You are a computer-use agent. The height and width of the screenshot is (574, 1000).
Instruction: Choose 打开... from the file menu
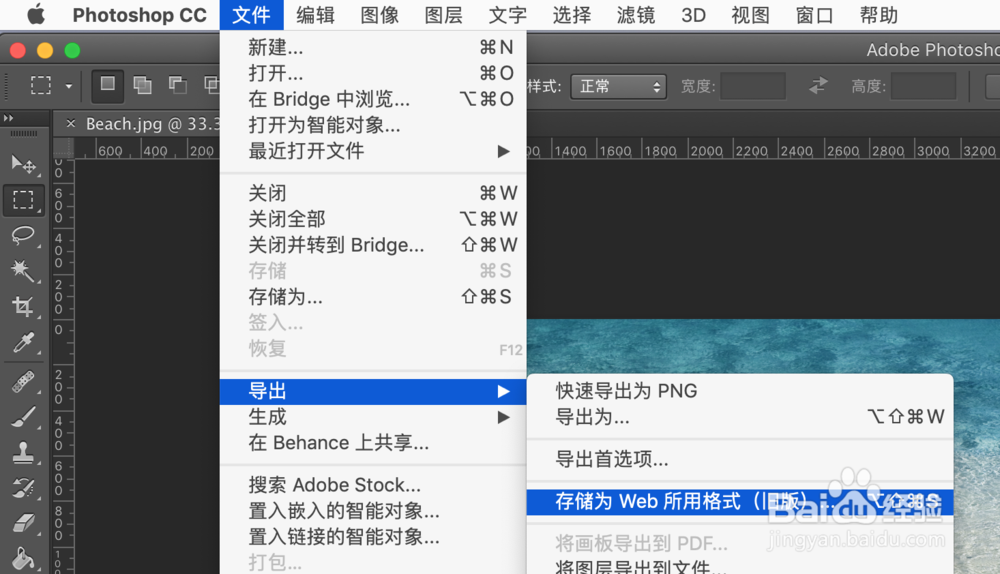pyautogui.click(x=373, y=73)
